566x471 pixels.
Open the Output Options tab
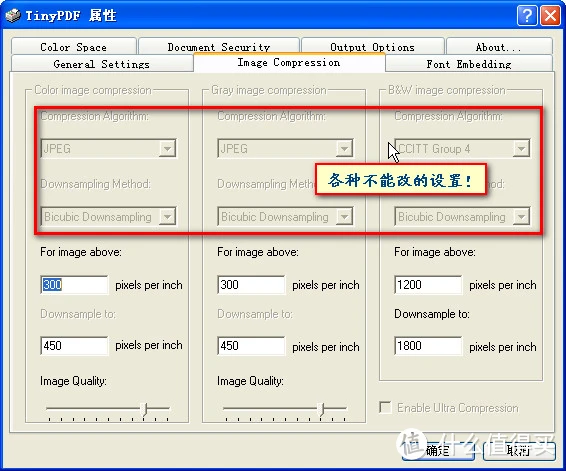tap(373, 46)
